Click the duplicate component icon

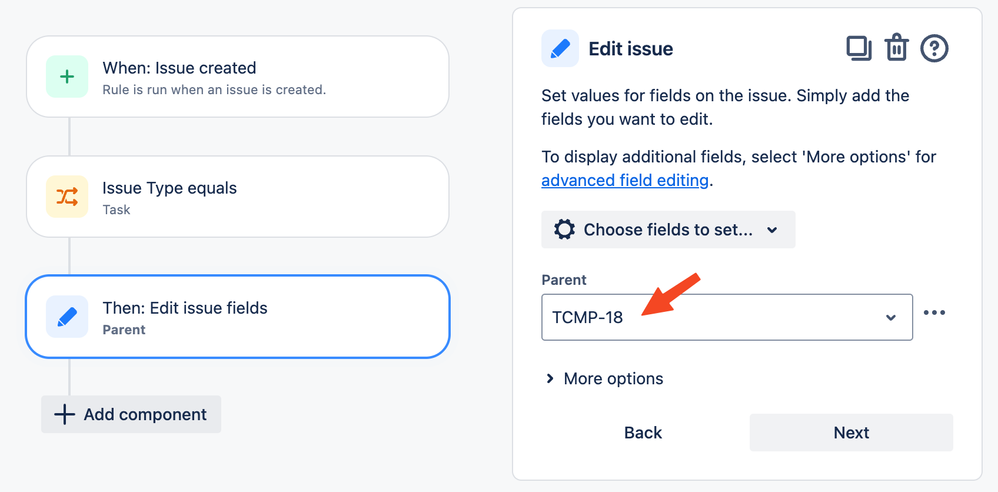[x=859, y=48]
